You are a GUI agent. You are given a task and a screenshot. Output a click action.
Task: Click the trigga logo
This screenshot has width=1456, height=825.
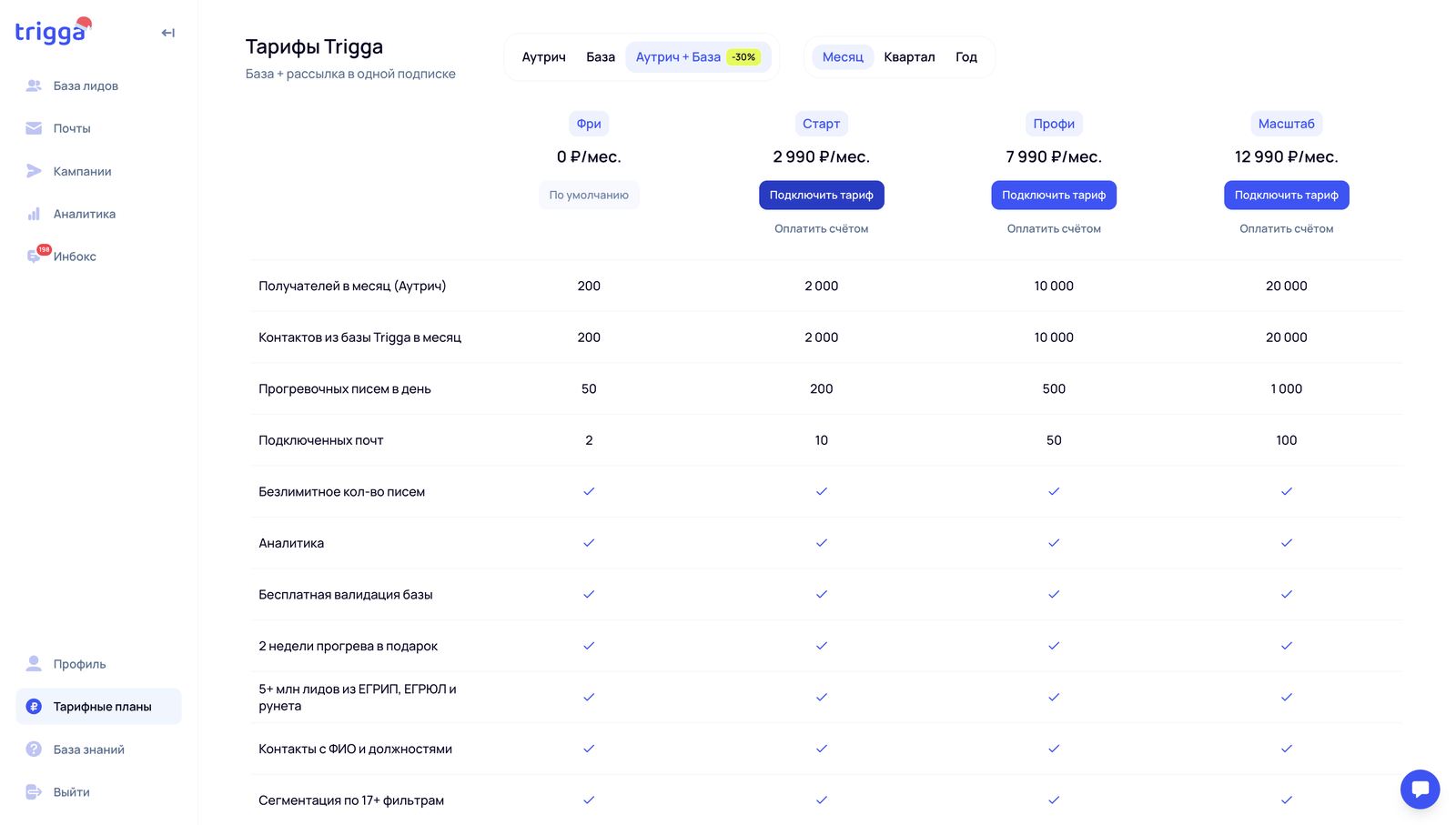(x=52, y=33)
